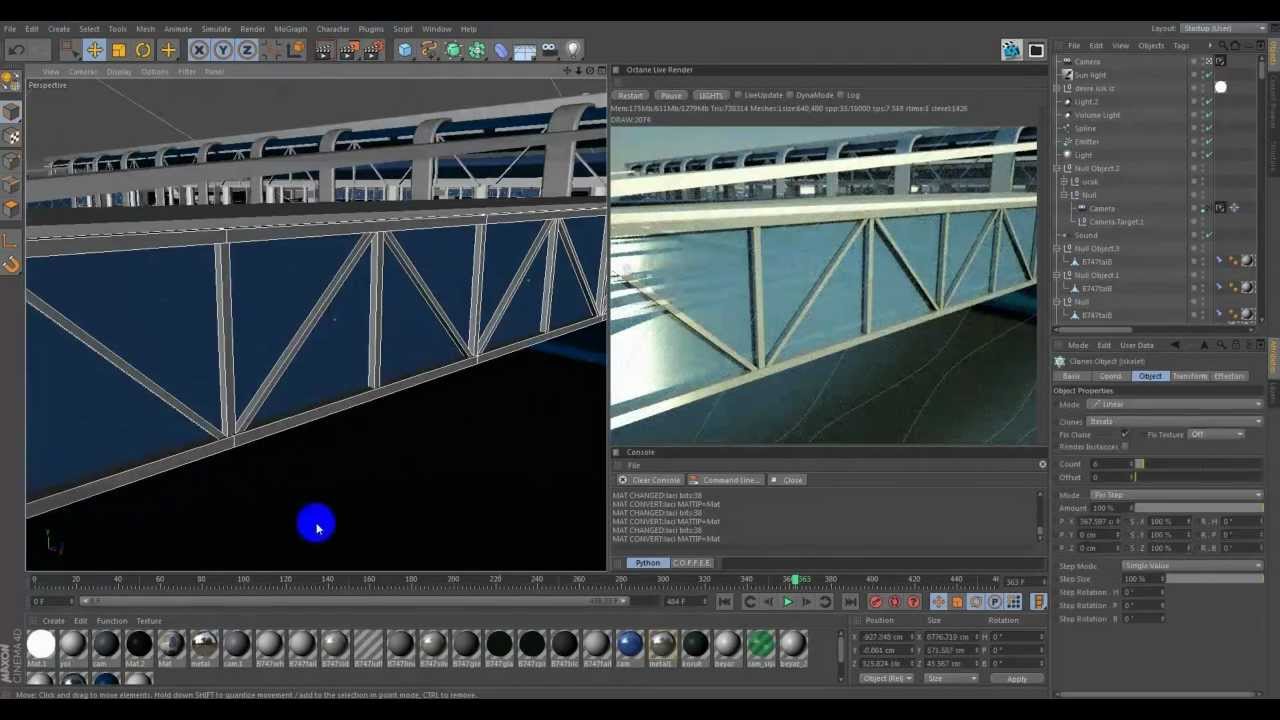
Task: Toggle Sun light enable checkmark
Action: [x=1208, y=75]
